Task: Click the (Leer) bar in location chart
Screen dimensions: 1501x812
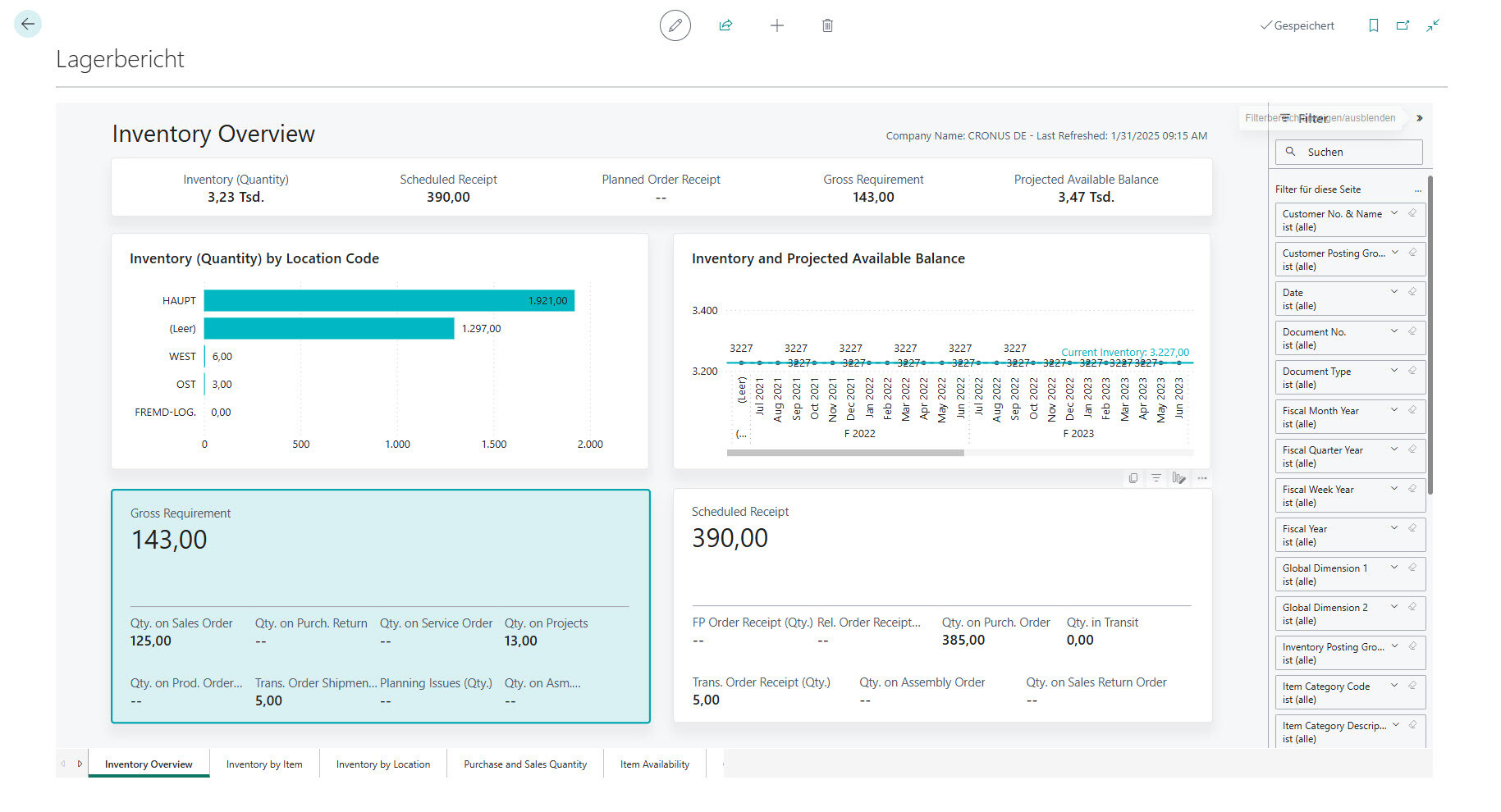Action: (x=329, y=329)
